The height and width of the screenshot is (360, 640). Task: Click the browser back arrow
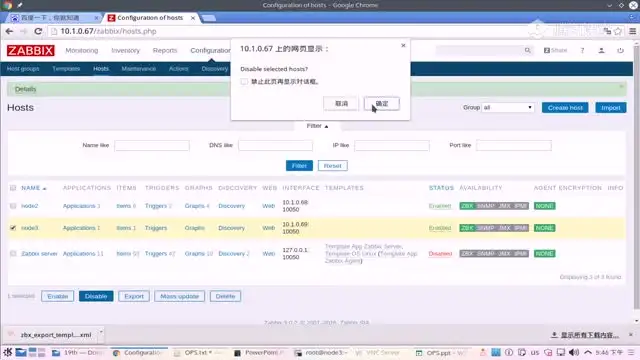(9, 31)
